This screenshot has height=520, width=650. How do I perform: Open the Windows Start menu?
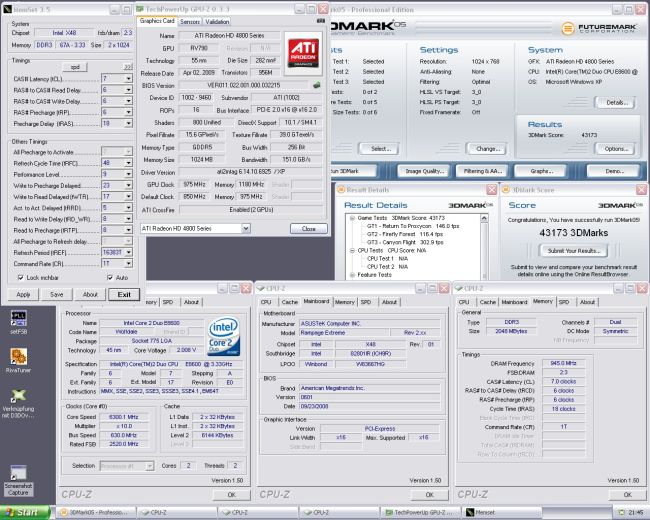point(22,512)
